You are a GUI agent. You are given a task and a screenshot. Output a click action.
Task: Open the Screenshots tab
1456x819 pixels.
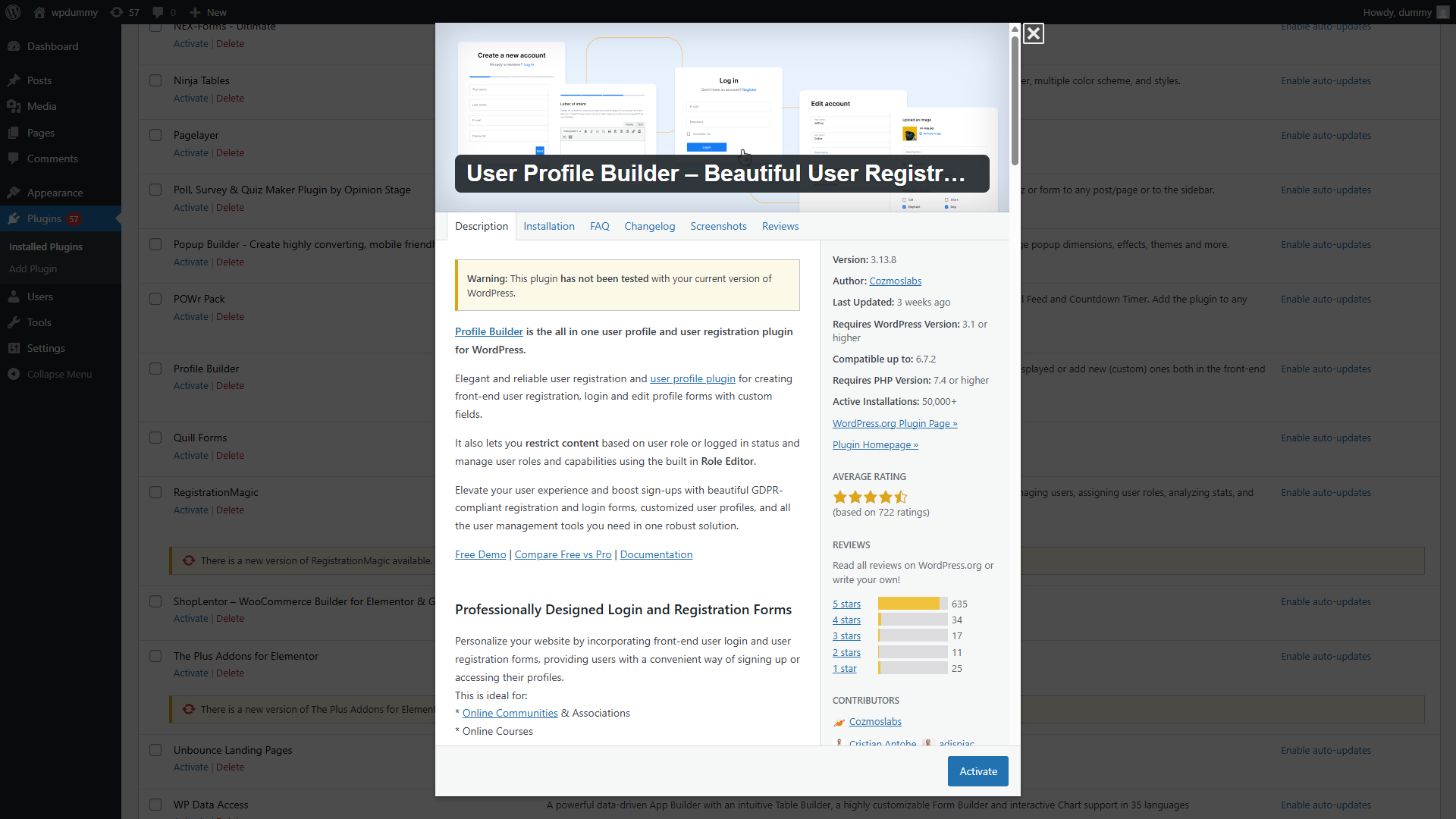tap(718, 226)
